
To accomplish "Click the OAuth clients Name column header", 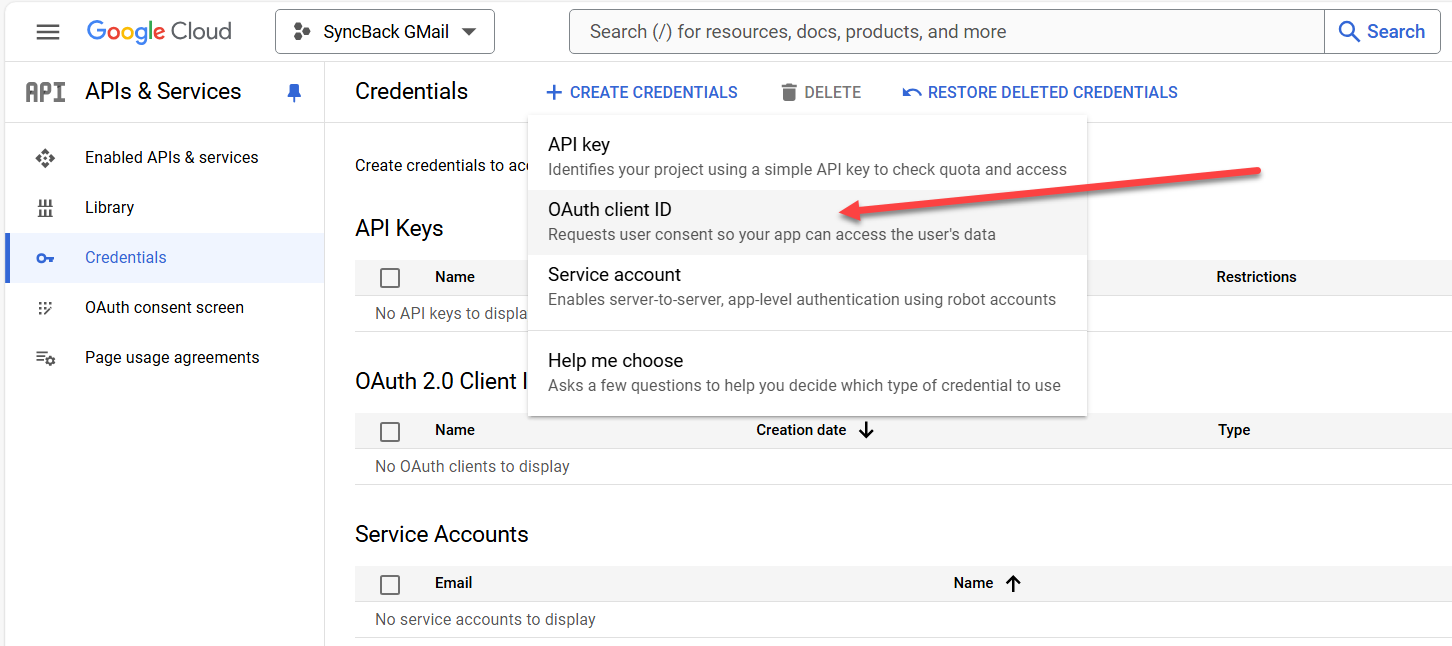I will pos(455,430).
